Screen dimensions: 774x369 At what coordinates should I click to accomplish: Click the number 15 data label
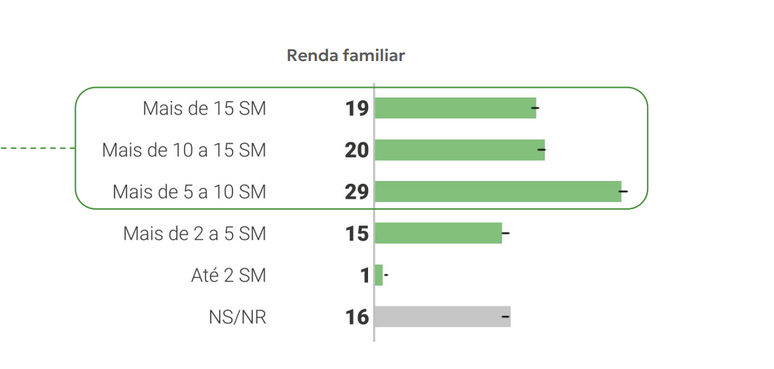357,234
